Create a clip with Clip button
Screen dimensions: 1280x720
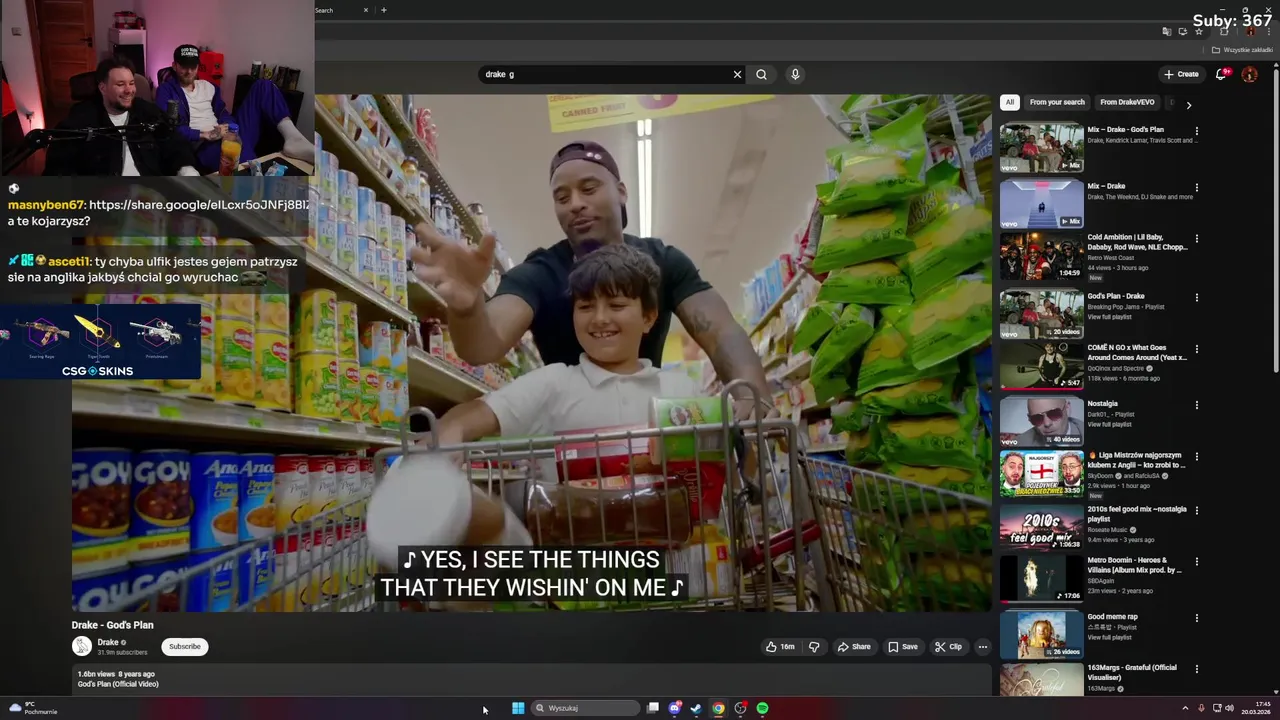click(948, 647)
